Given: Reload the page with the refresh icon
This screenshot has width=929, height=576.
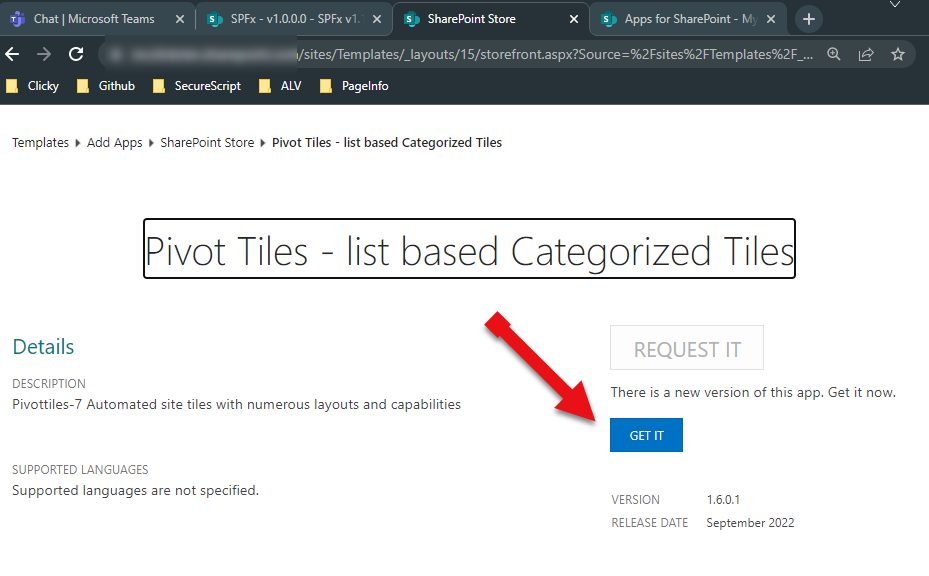Looking at the screenshot, I should pos(76,55).
